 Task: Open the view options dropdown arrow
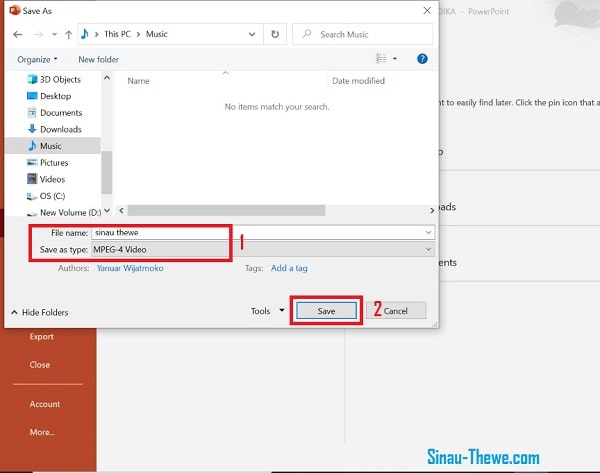(395, 59)
